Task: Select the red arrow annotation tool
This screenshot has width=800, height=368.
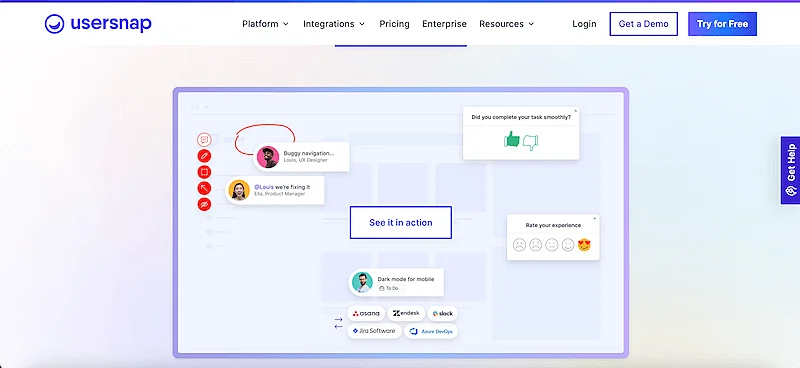Action: pos(204,188)
